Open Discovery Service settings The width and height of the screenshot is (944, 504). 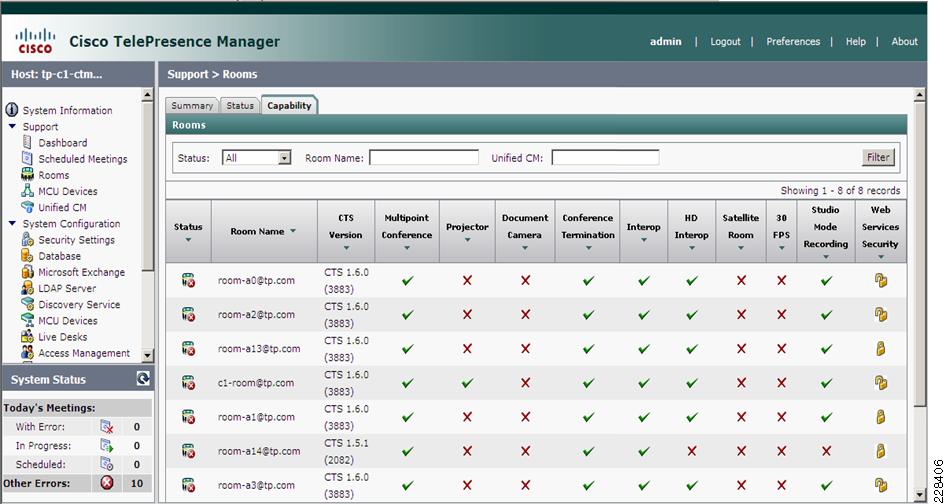(x=79, y=305)
